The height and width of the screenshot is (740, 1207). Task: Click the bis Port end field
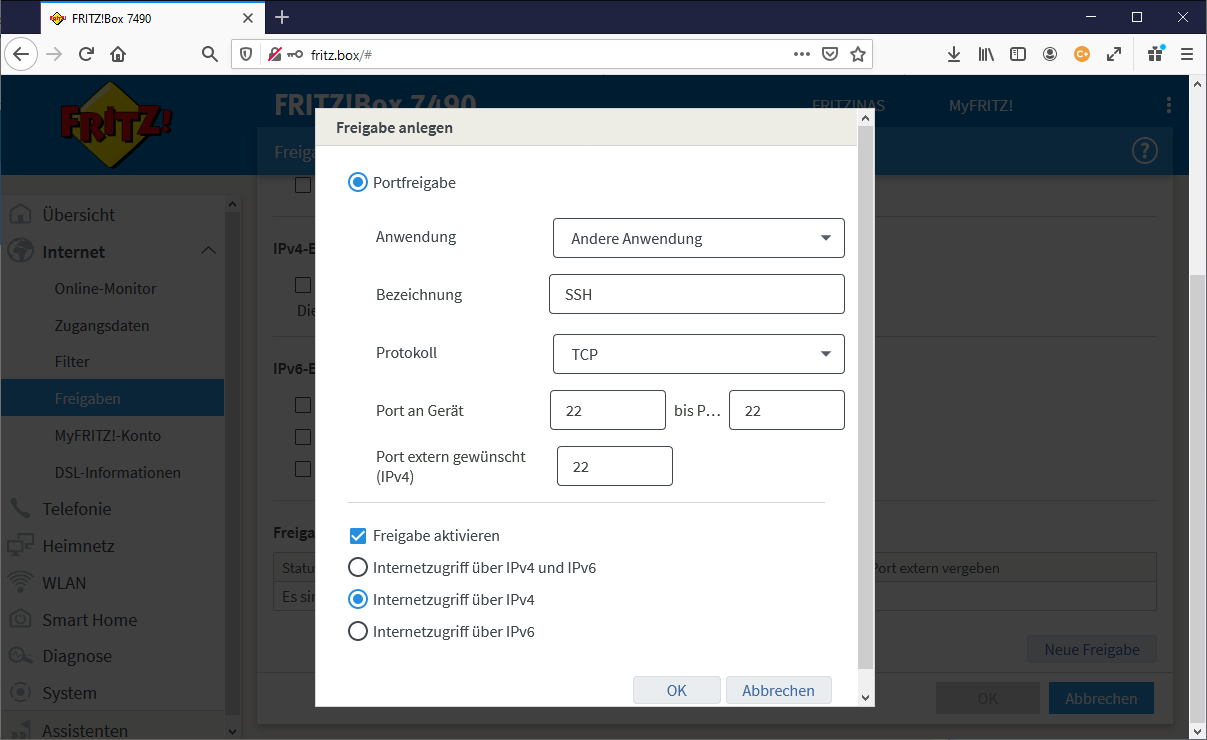tap(787, 410)
